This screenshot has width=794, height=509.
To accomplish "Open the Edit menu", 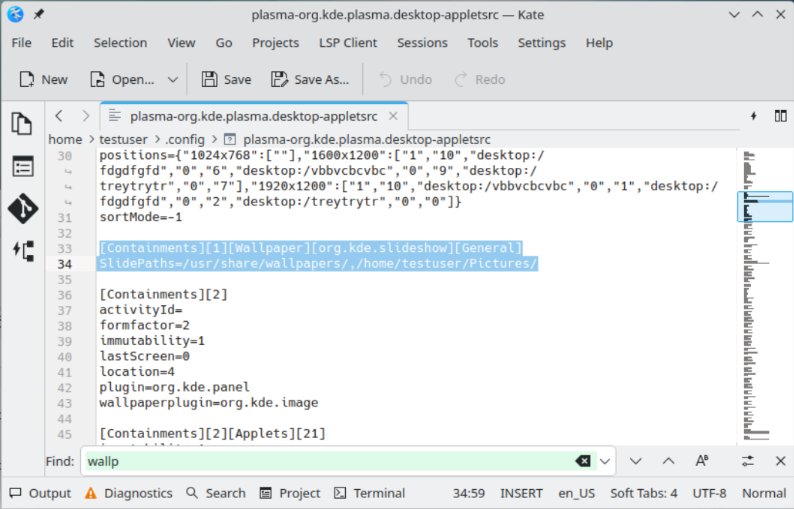I will point(62,43).
